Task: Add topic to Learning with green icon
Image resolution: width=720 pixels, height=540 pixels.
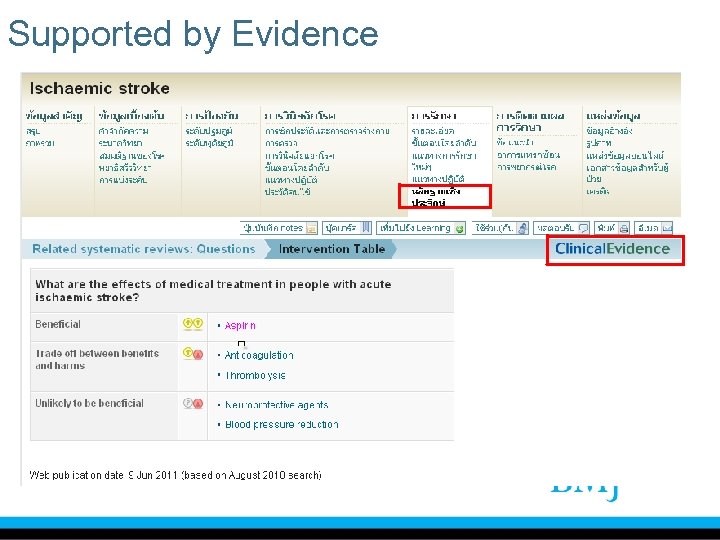Action: coord(421,228)
